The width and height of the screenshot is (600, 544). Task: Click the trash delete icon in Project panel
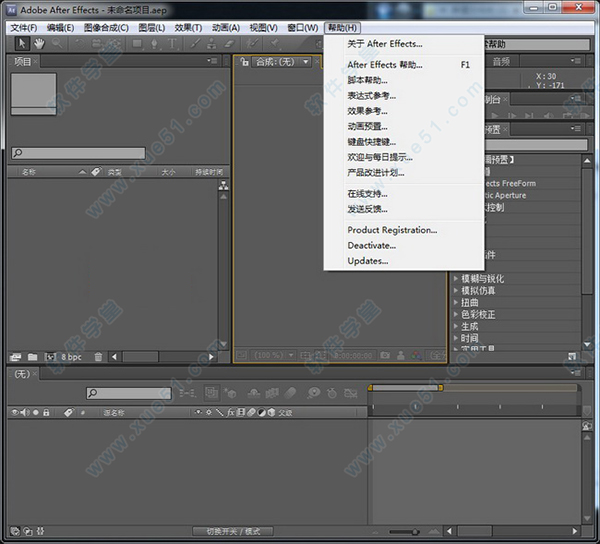(98, 357)
